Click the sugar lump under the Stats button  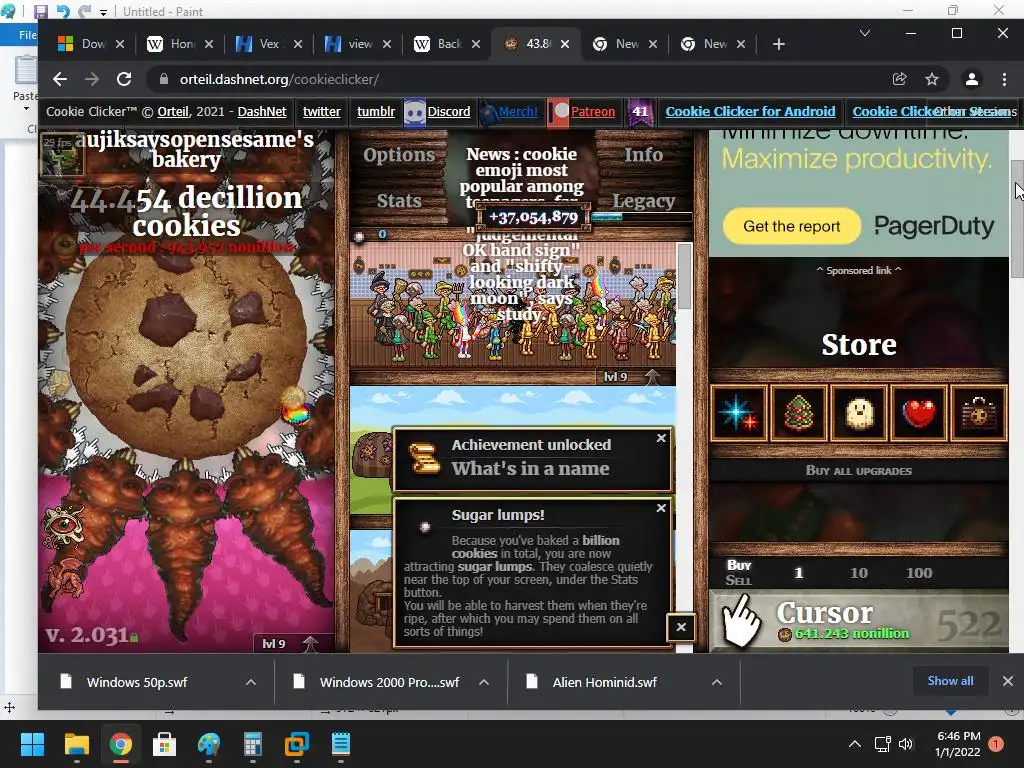pos(359,236)
